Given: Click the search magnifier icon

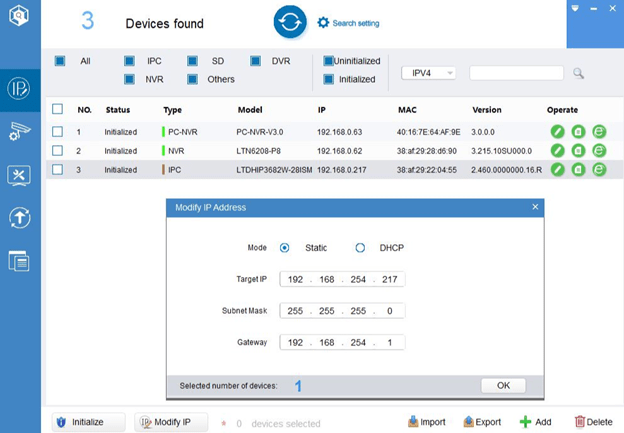Looking at the screenshot, I should pos(578,73).
